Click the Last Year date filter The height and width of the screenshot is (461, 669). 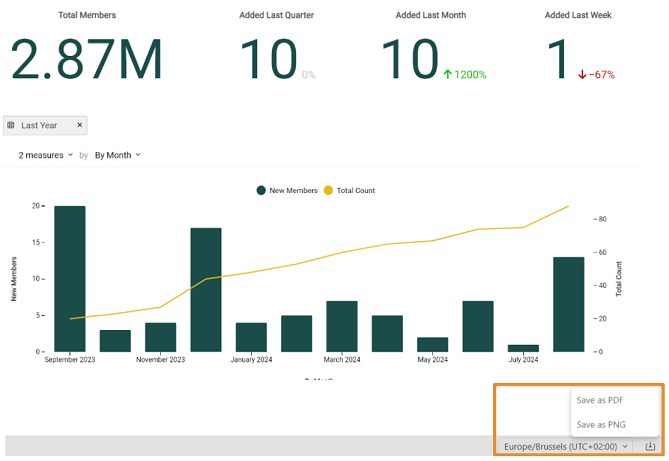pos(42,126)
